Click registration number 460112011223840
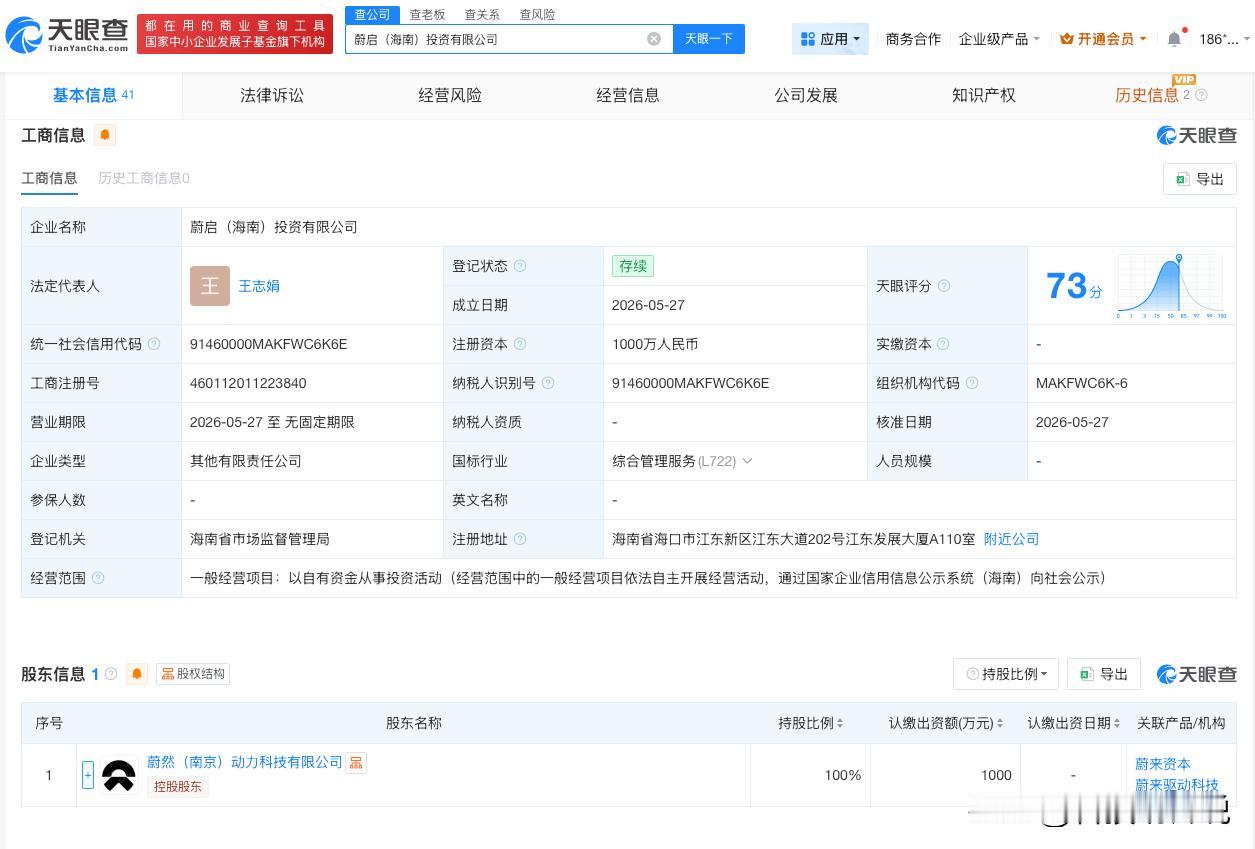This screenshot has width=1255, height=849. click(248, 383)
